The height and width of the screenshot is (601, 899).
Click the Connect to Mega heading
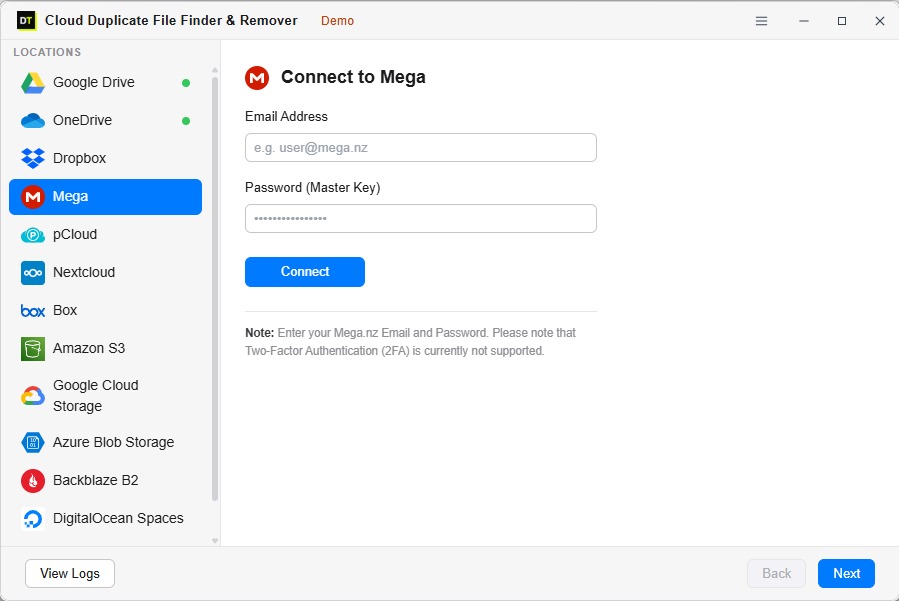353,77
